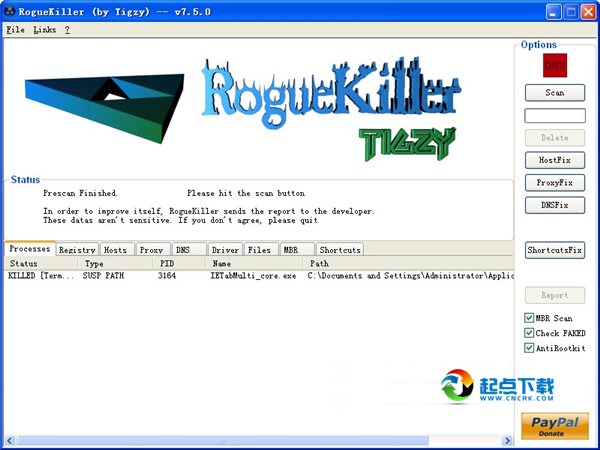
Task: Open the File menu
Action: point(15,30)
